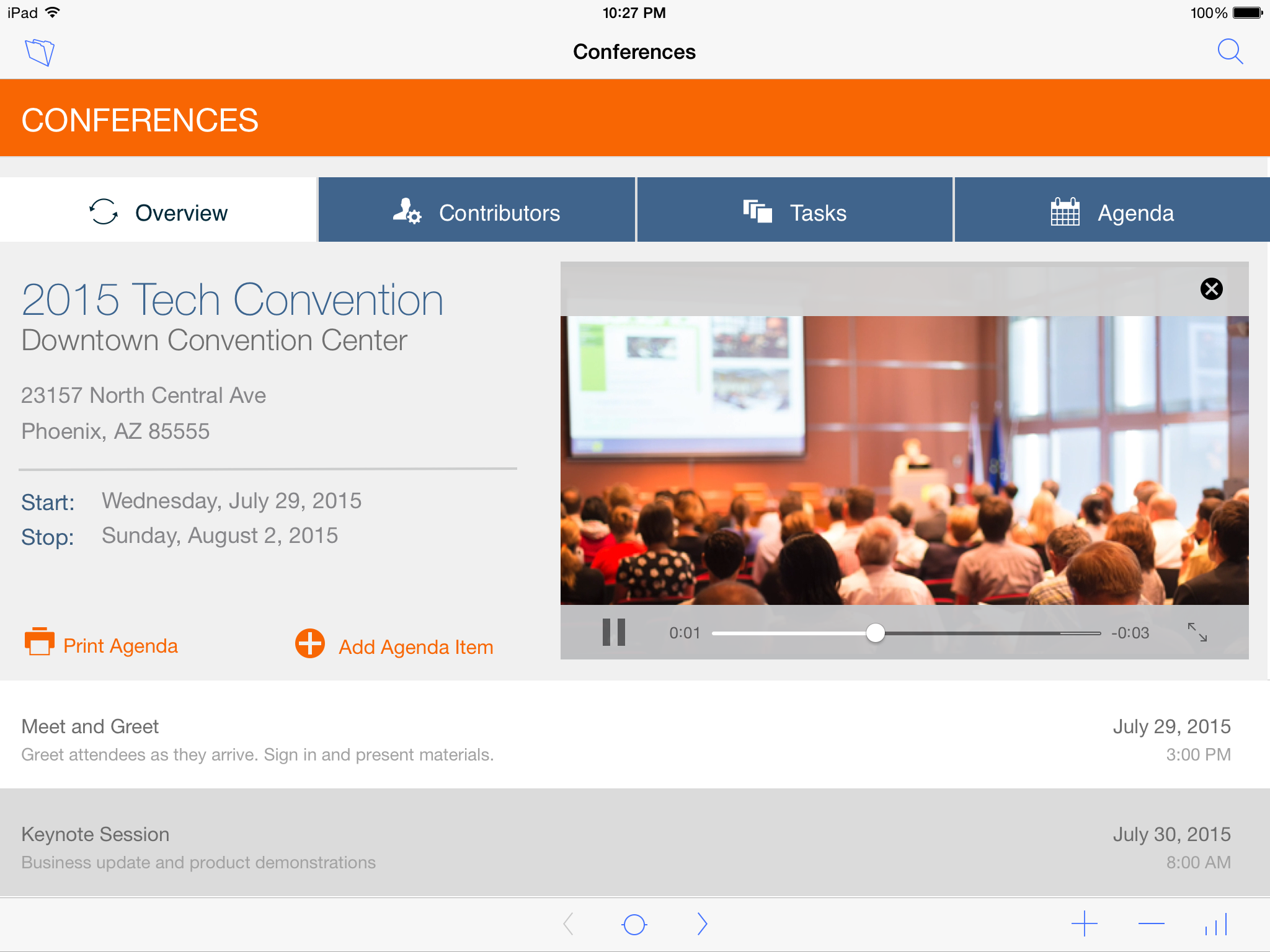Pause the playing video

[x=613, y=632]
